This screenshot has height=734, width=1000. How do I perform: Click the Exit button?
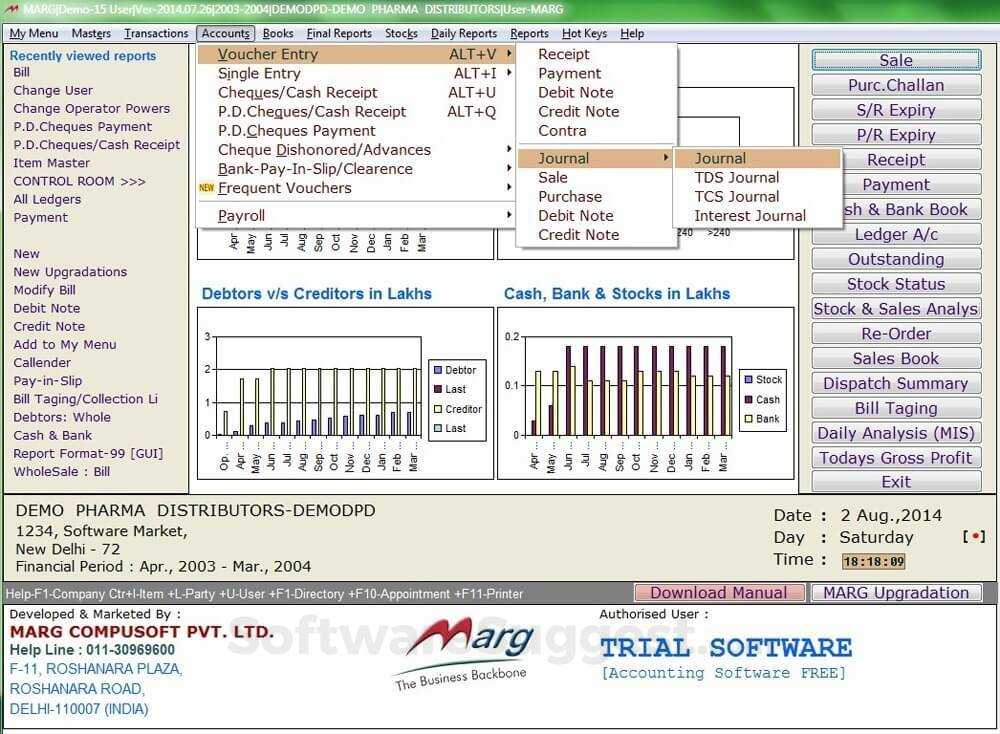tap(895, 481)
